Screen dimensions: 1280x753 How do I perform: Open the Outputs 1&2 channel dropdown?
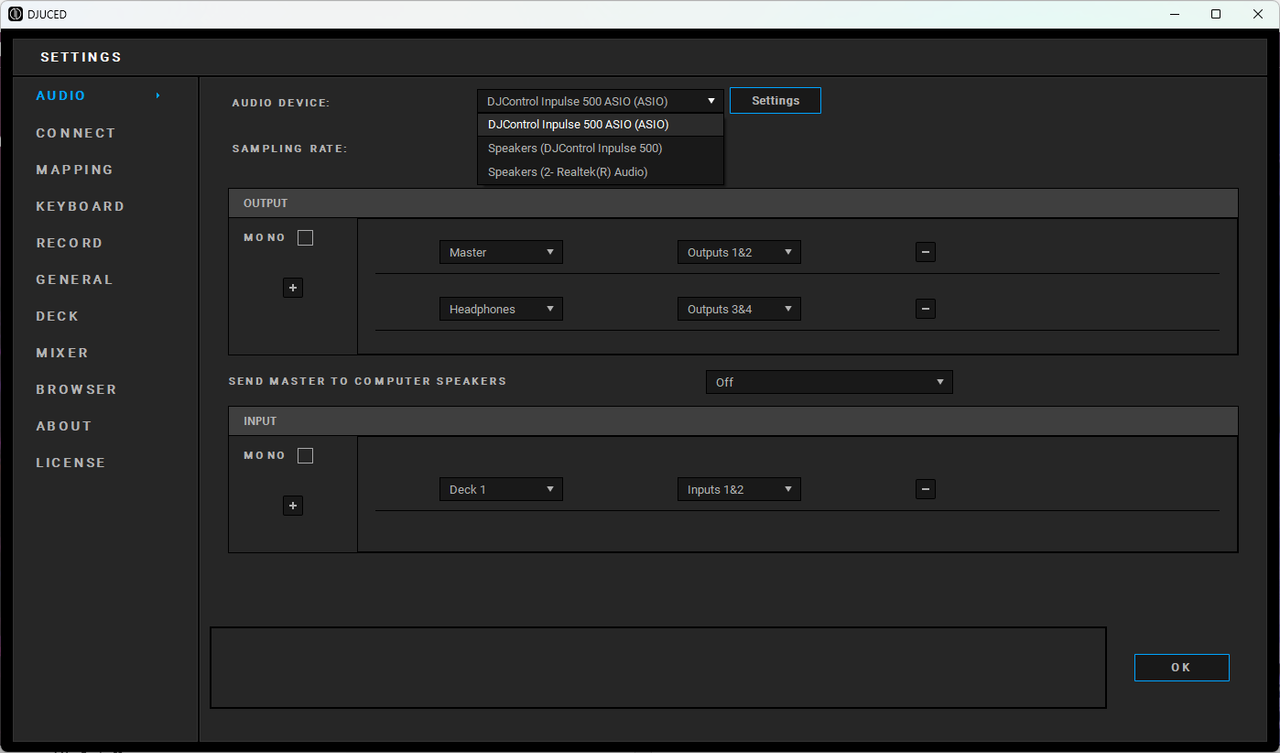[739, 252]
